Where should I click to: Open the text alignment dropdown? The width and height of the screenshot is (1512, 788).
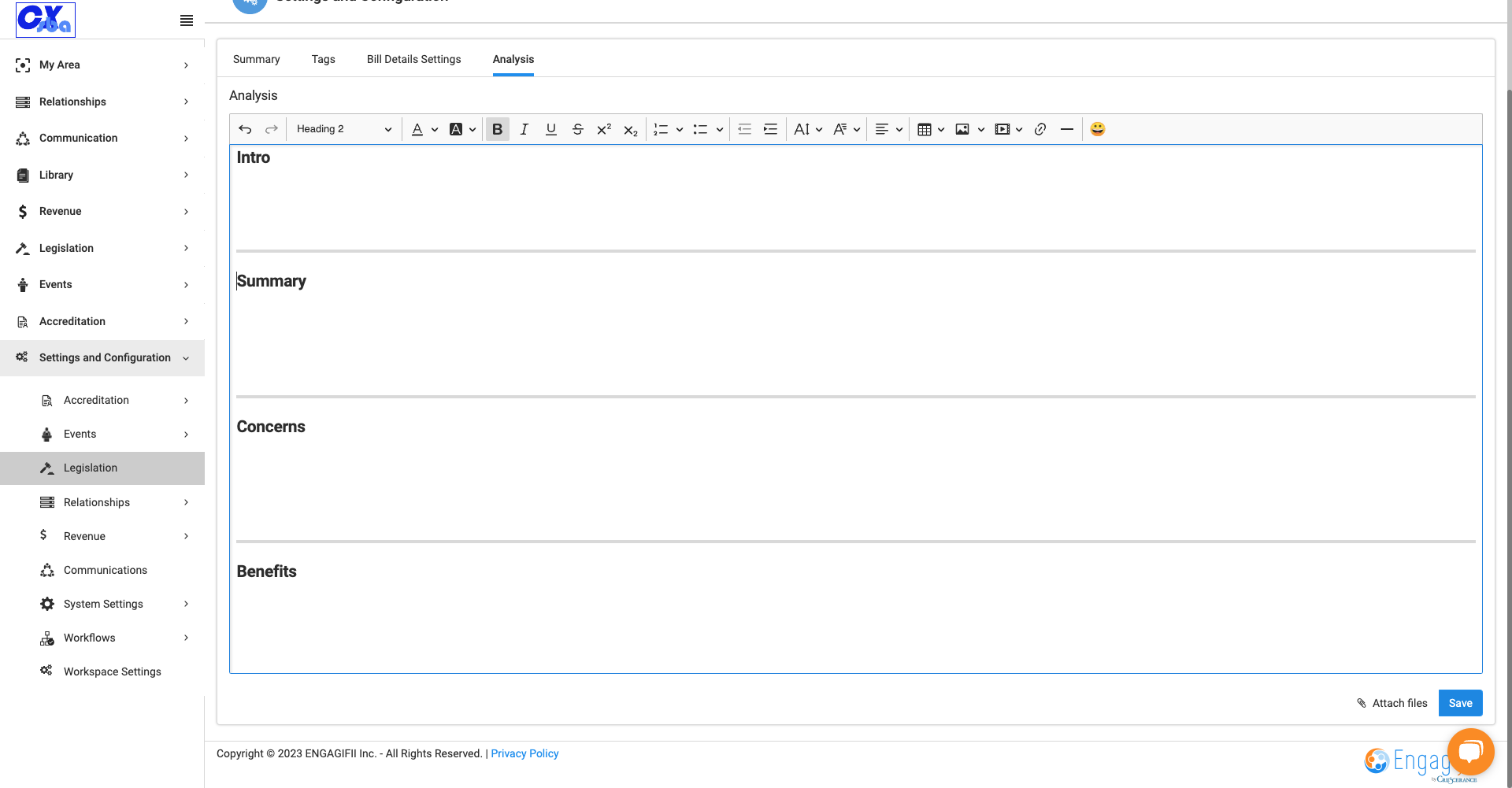point(889,129)
